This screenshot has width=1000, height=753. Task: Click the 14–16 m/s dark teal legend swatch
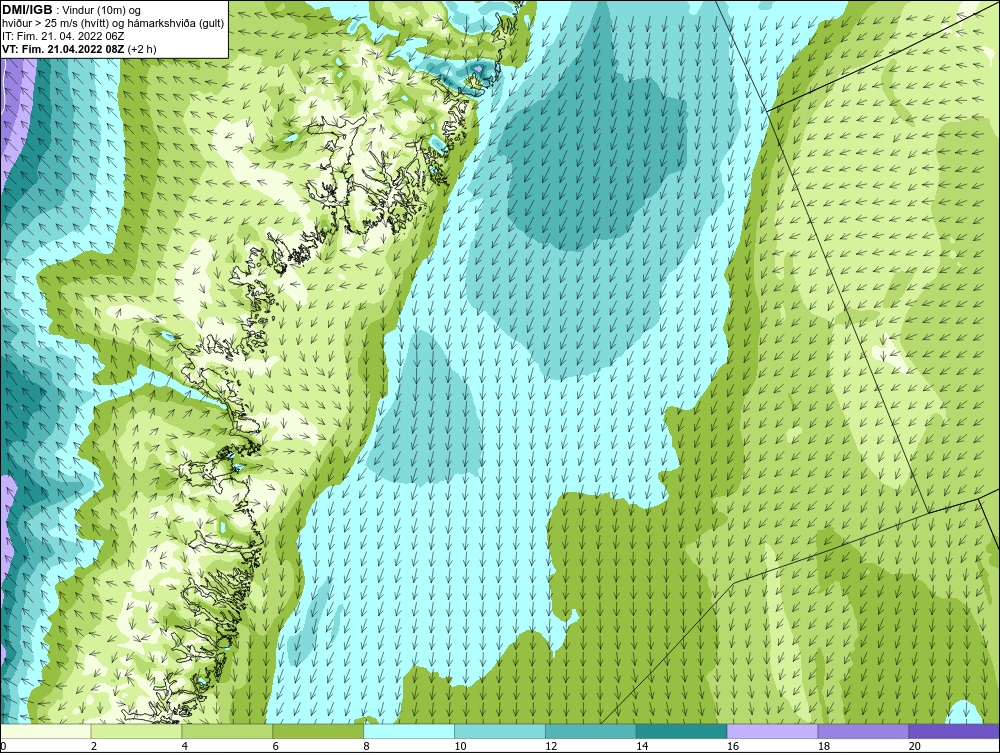pyautogui.click(x=682, y=731)
